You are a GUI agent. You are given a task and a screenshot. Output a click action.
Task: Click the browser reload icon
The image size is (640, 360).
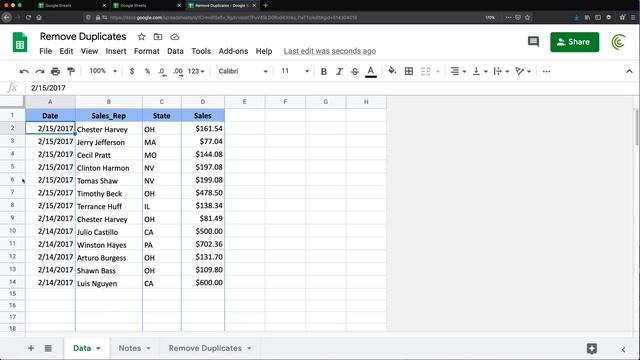[x=28, y=18]
